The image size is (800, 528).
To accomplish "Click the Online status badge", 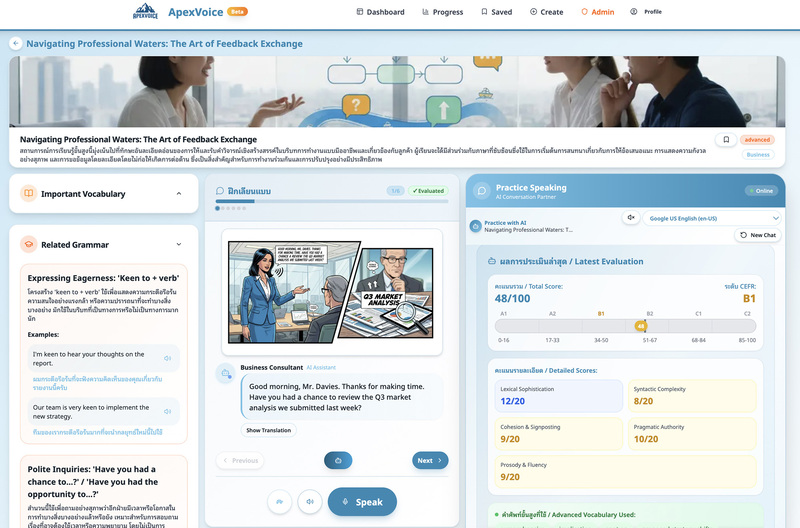I will click(x=760, y=190).
